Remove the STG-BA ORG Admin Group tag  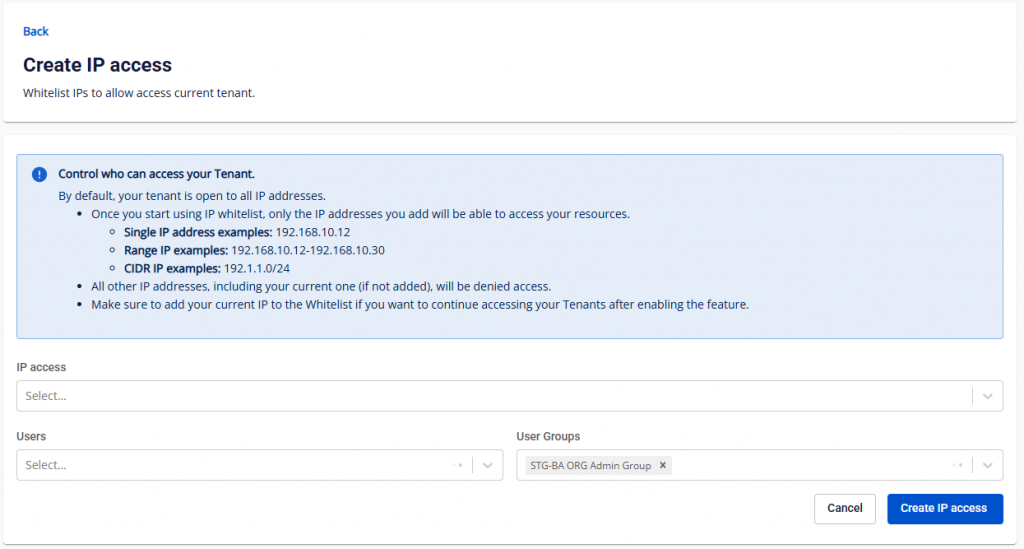[662, 465]
